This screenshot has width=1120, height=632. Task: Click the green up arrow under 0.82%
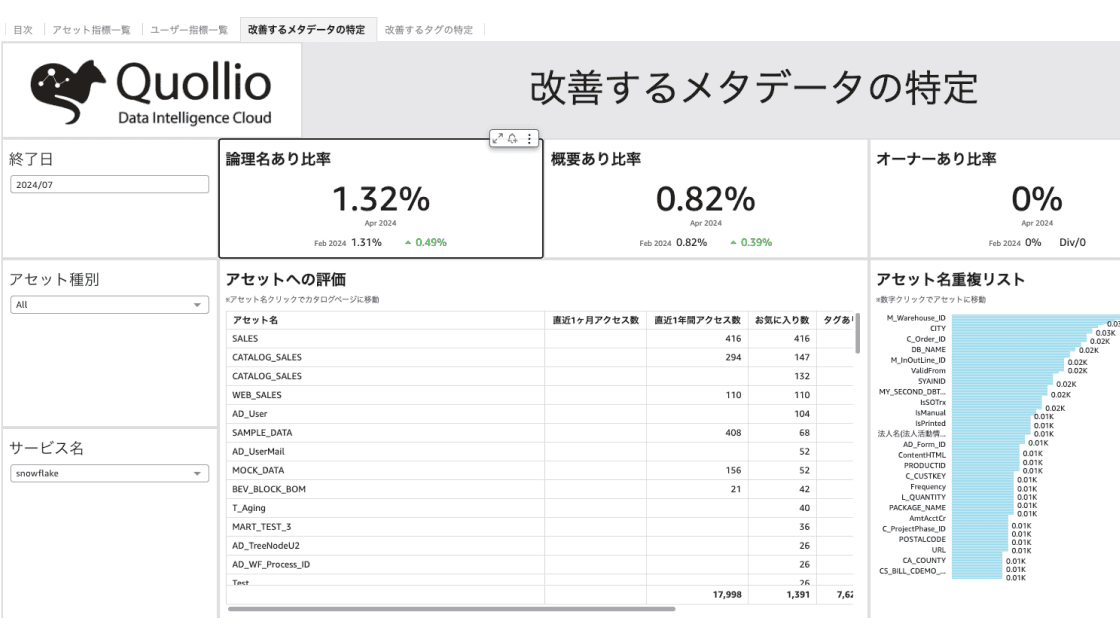click(733, 242)
